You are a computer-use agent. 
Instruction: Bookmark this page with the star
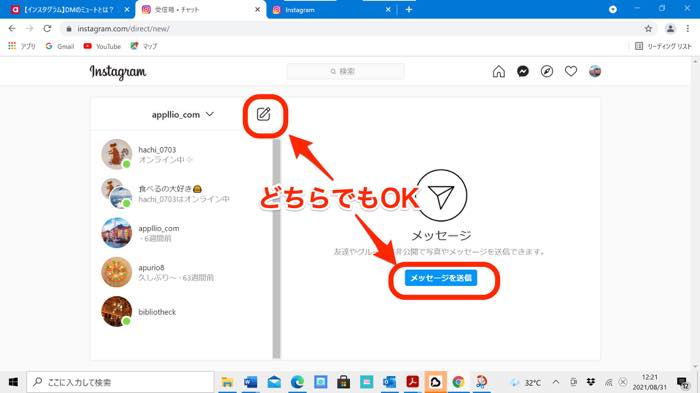(648, 29)
